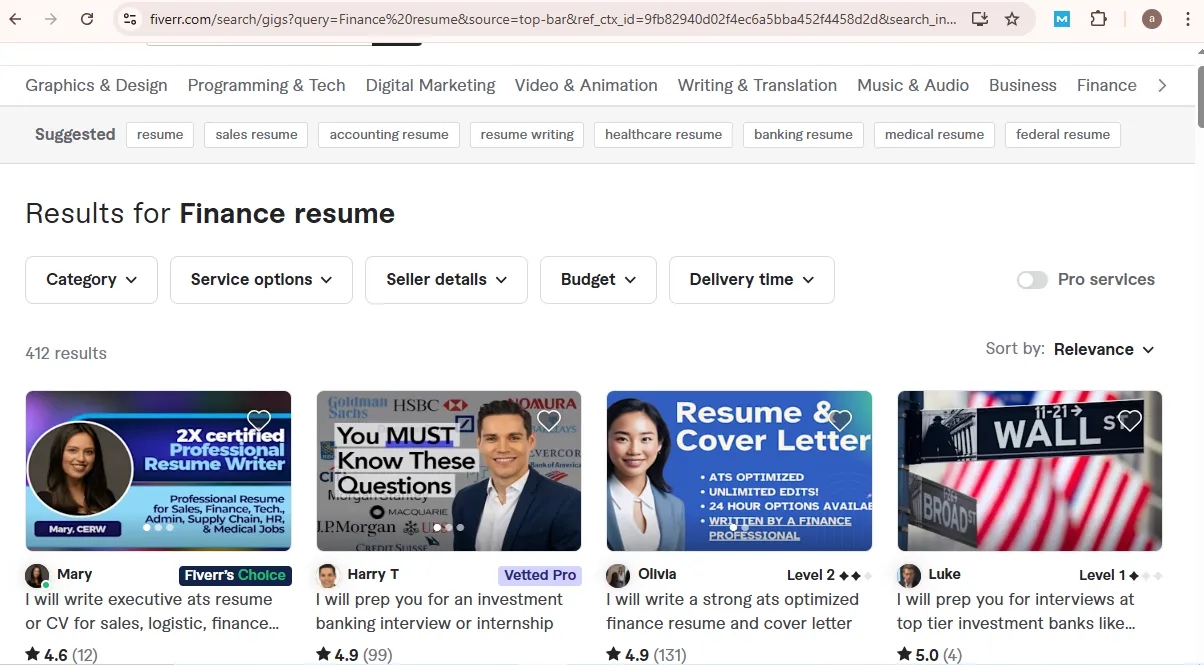This screenshot has width=1204, height=665.
Task: Open Luke's seller avatar
Action: click(x=909, y=576)
